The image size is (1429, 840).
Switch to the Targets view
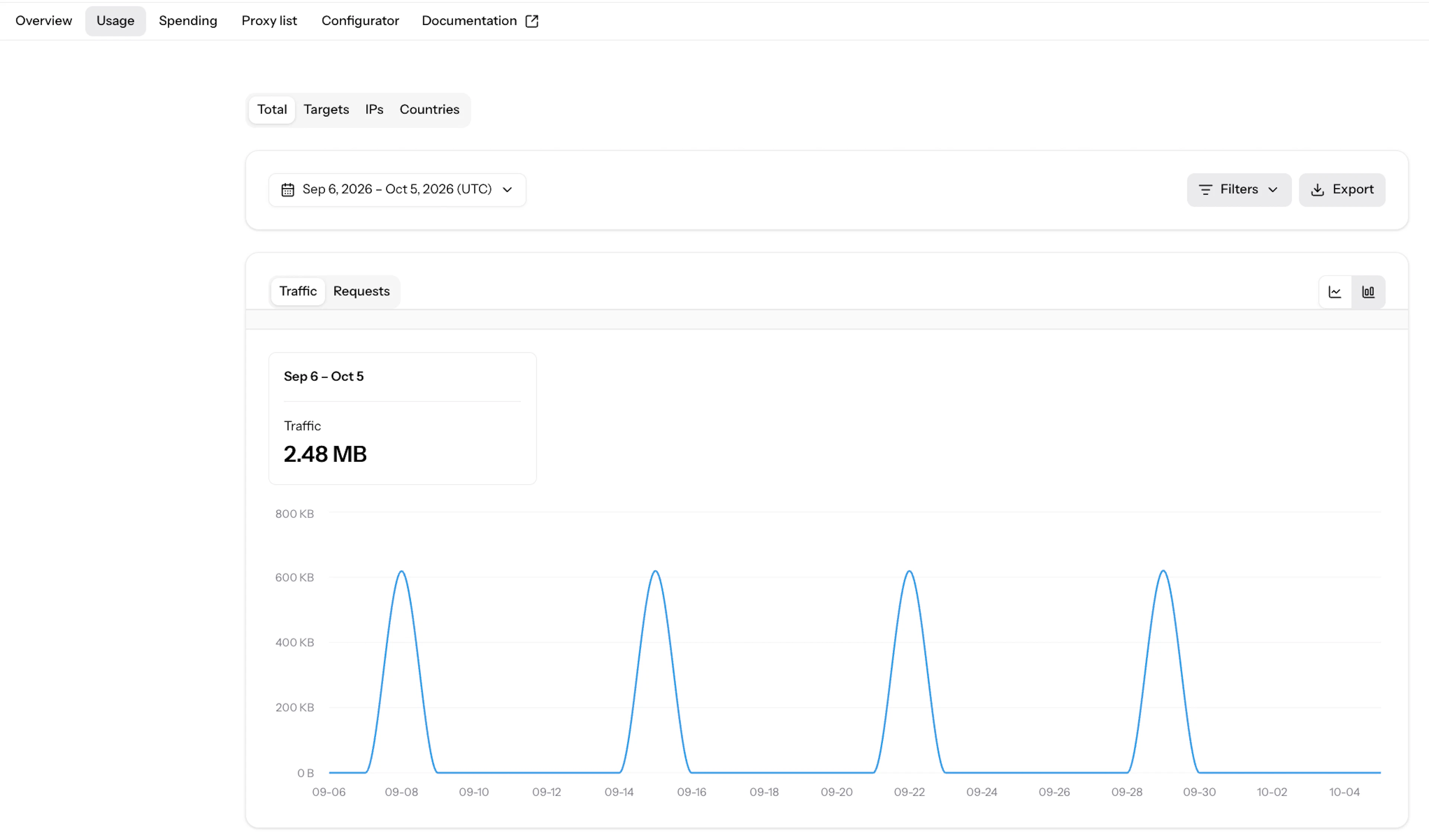point(326,109)
